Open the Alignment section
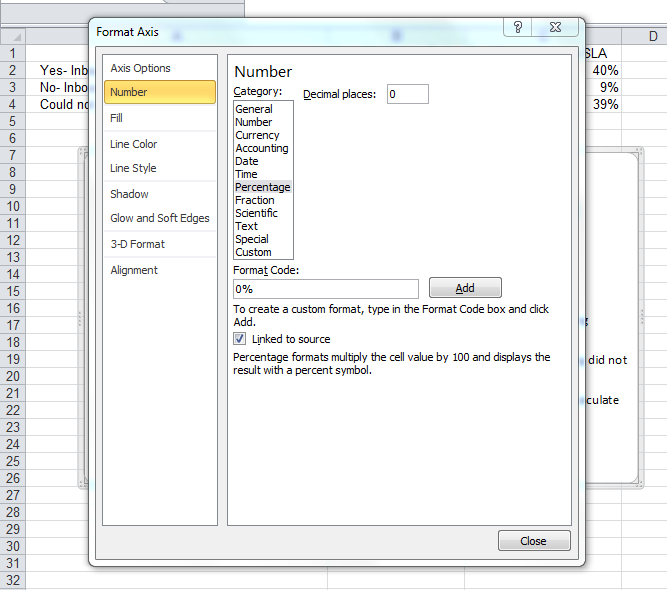The width and height of the screenshot is (667, 590). pos(134,270)
